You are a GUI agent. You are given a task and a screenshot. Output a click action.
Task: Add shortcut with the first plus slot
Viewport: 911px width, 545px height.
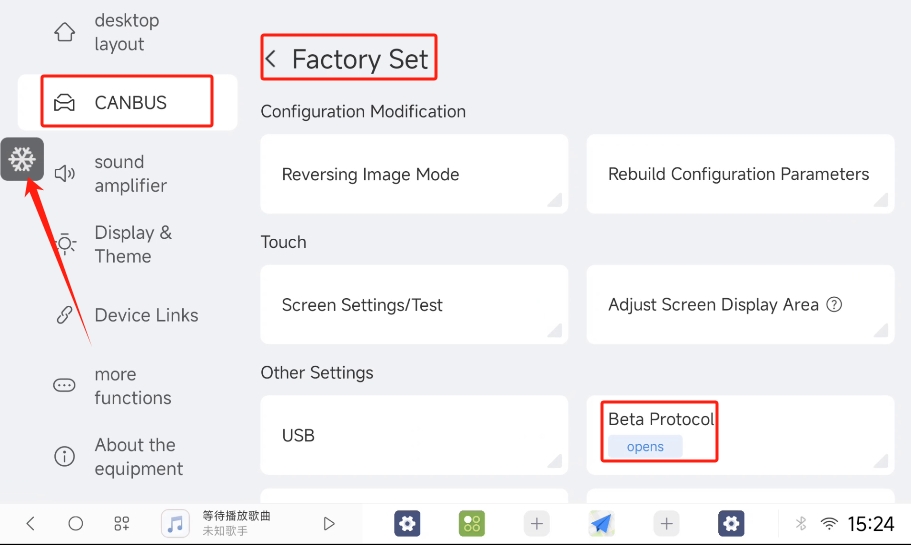click(537, 524)
